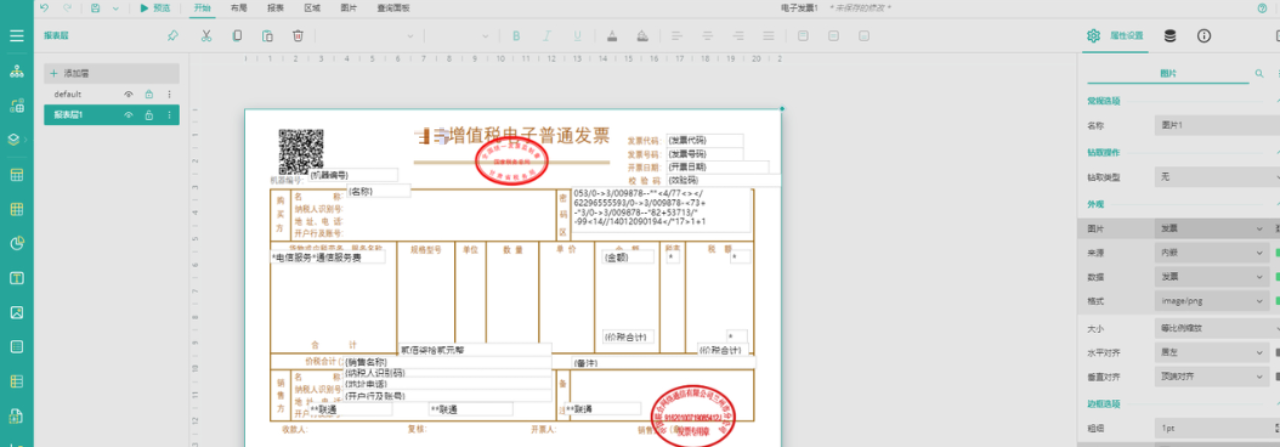1280x447 pixels.
Task: Open the font color picker
Action: (x=612, y=36)
